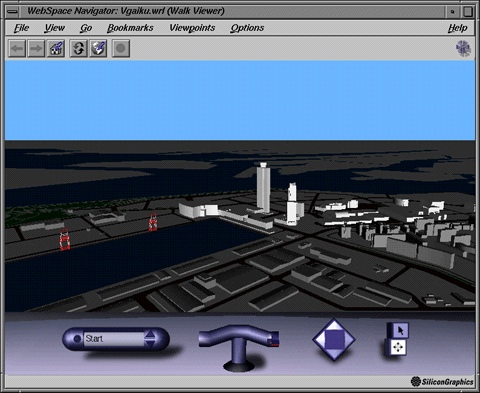The image size is (480, 393).
Task: Step to the next viewpoint with the down arrow
Action: point(150,343)
